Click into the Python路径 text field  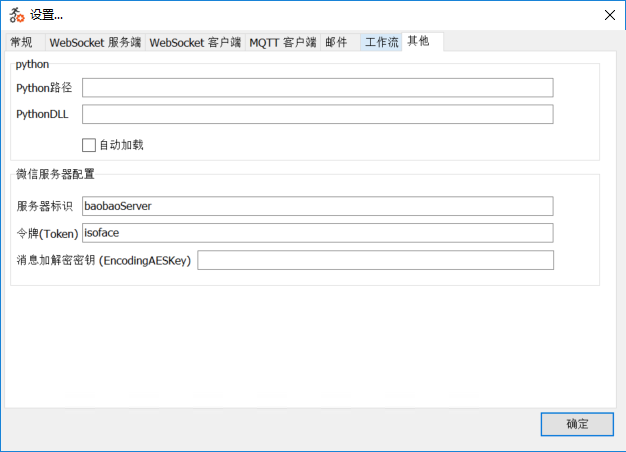click(317, 88)
